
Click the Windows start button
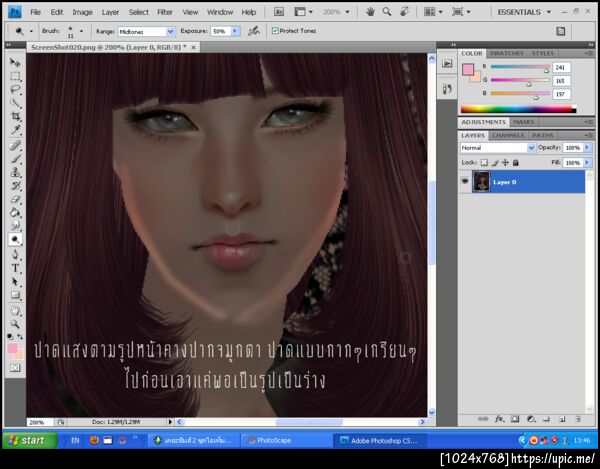(29, 440)
